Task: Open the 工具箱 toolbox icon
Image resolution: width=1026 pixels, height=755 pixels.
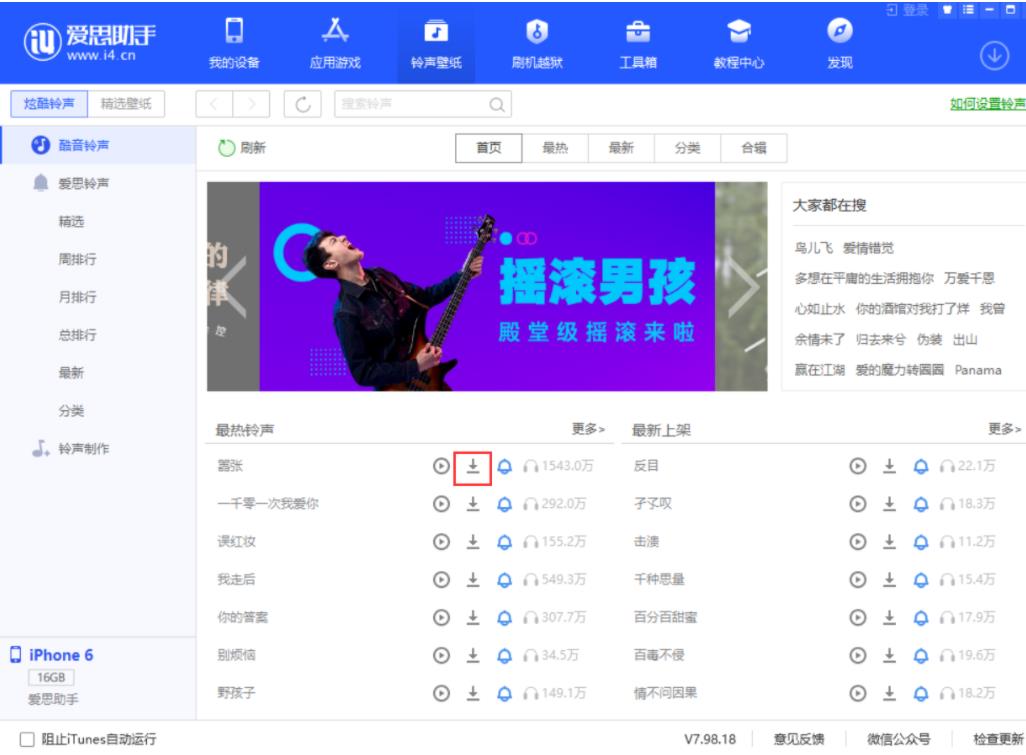Action: pos(637,44)
